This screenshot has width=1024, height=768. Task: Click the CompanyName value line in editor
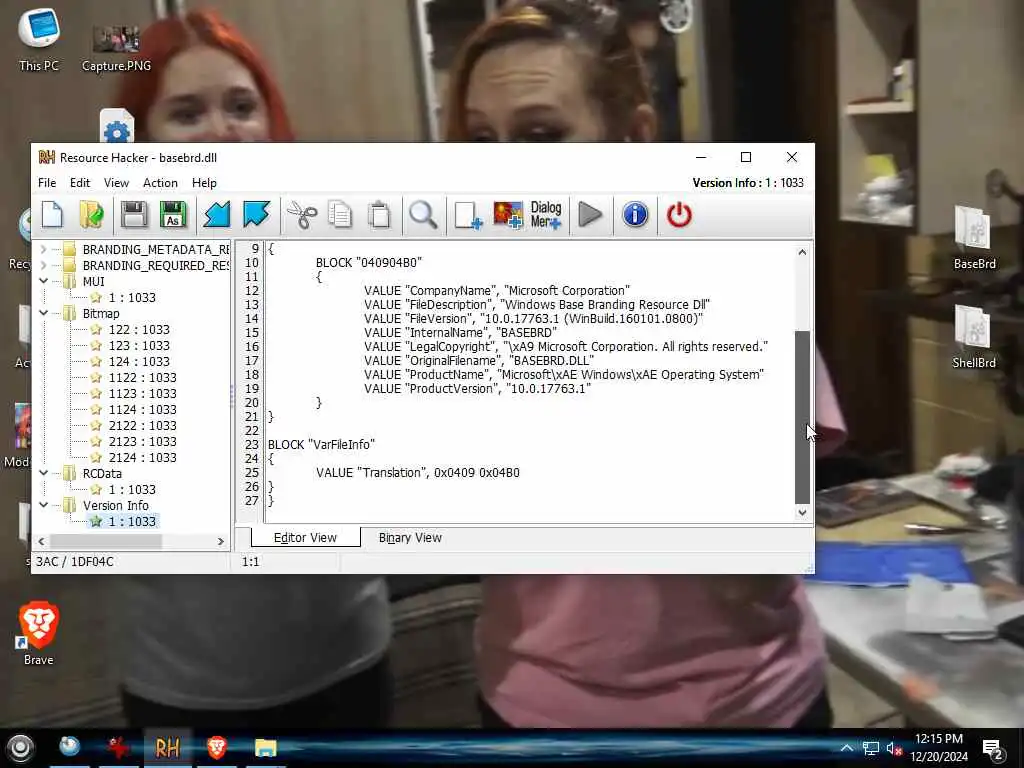(x=497, y=291)
